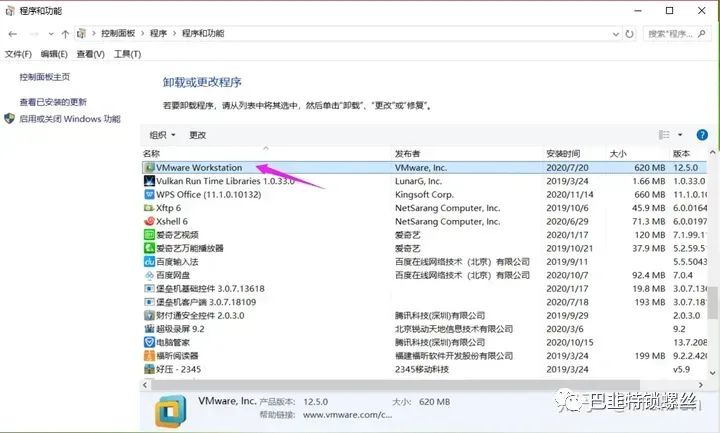Click the 2020/11/14 install date cell
The width and height of the screenshot is (720, 433).
tap(570, 195)
